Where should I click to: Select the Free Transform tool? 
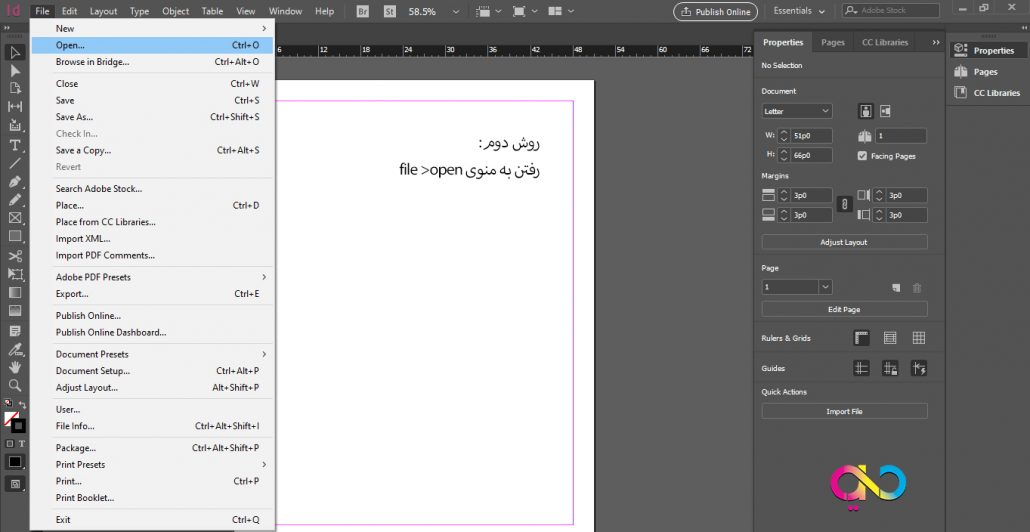pos(14,274)
